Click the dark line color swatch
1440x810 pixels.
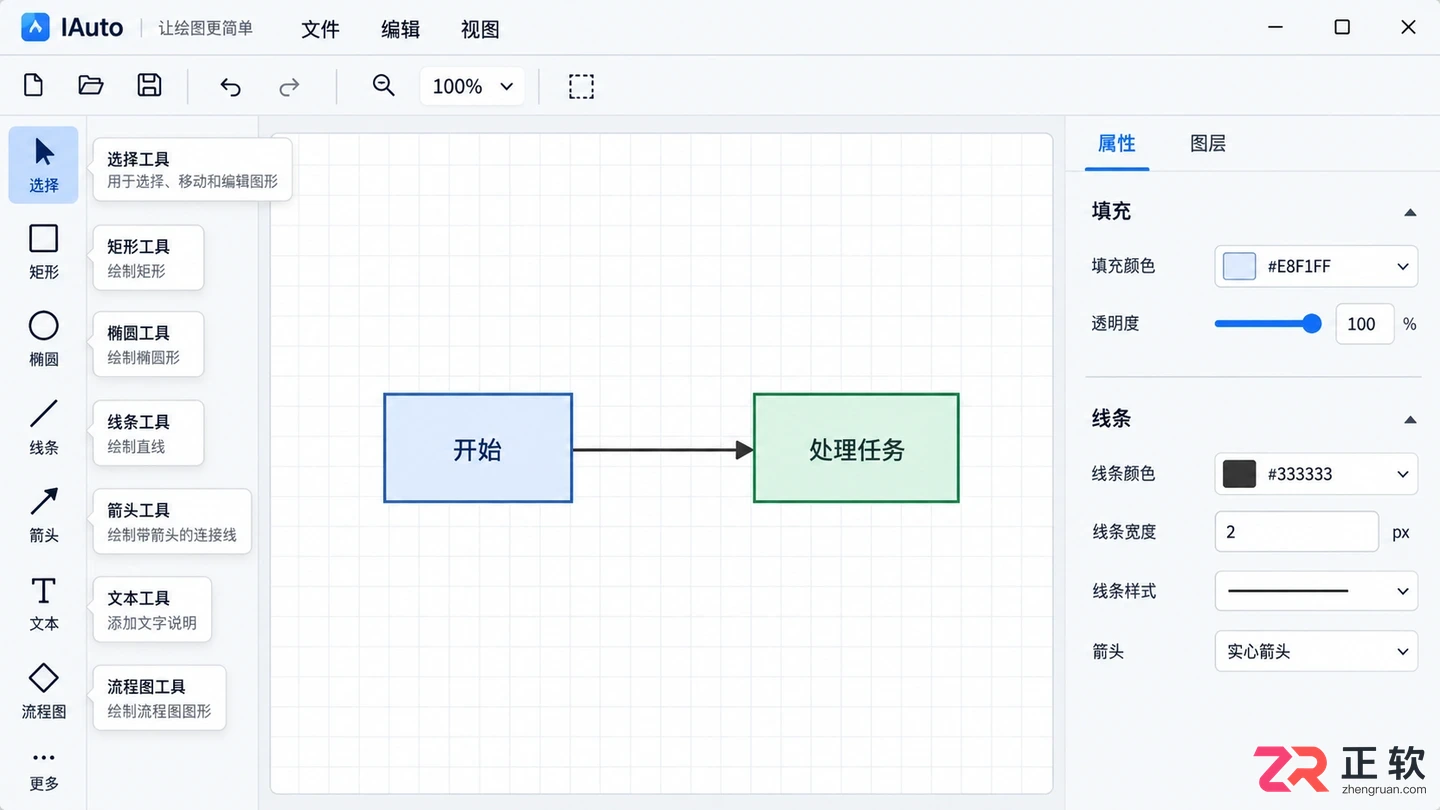coord(1239,474)
